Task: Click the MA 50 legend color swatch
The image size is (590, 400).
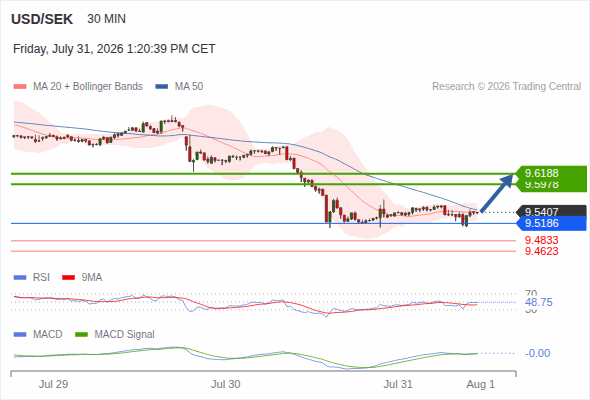Action: tap(162, 87)
